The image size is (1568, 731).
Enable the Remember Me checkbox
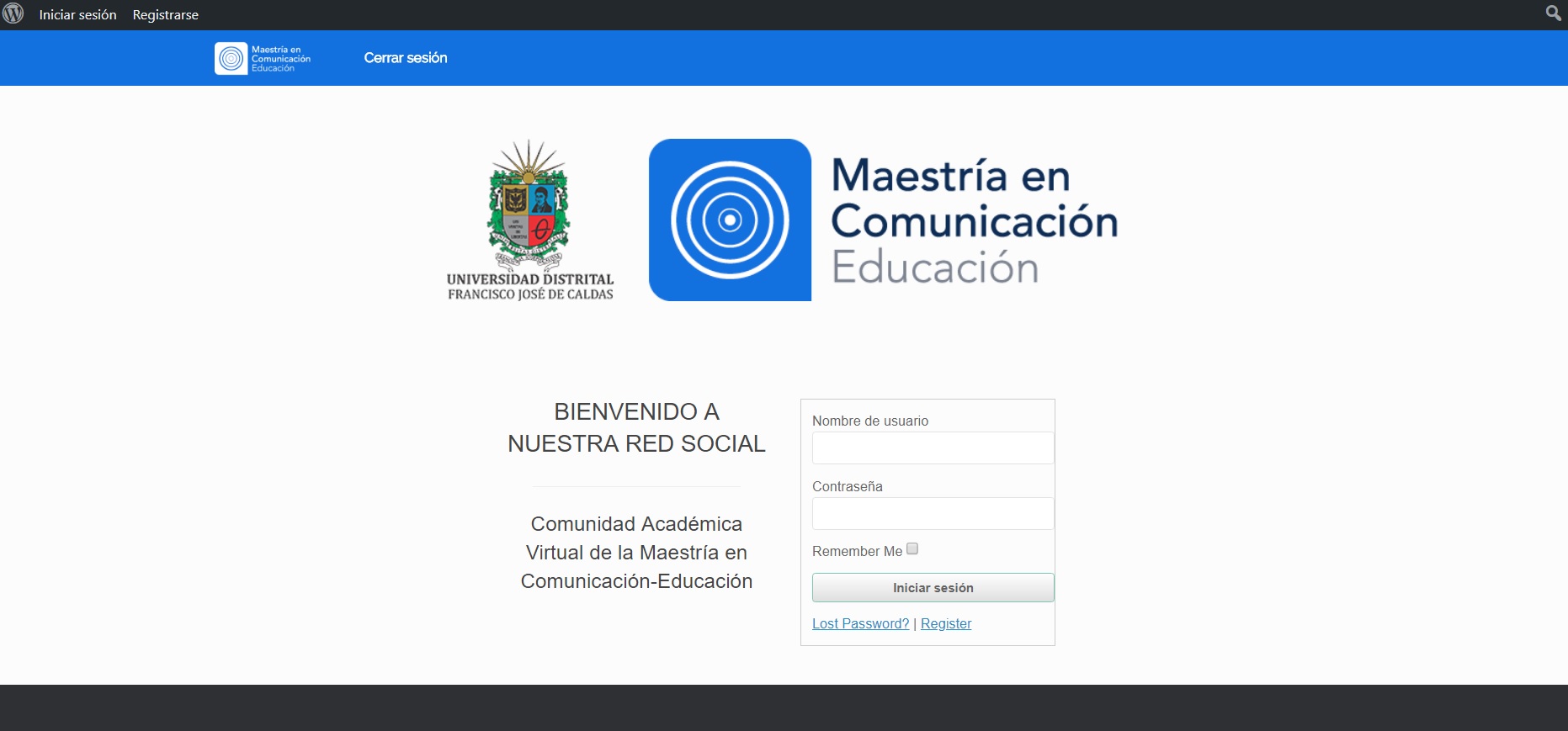point(912,549)
